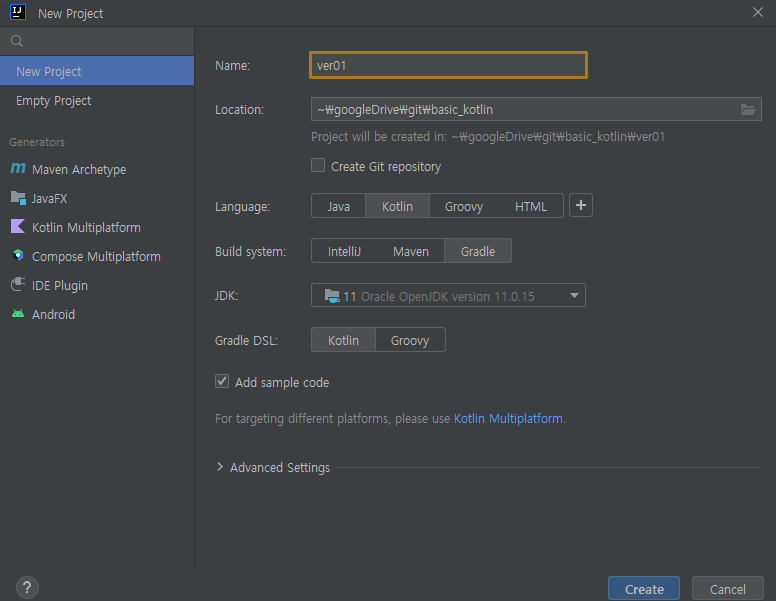Image resolution: width=776 pixels, height=601 pixels.
Task: Set build system to Maven
Action: [411, 251]
